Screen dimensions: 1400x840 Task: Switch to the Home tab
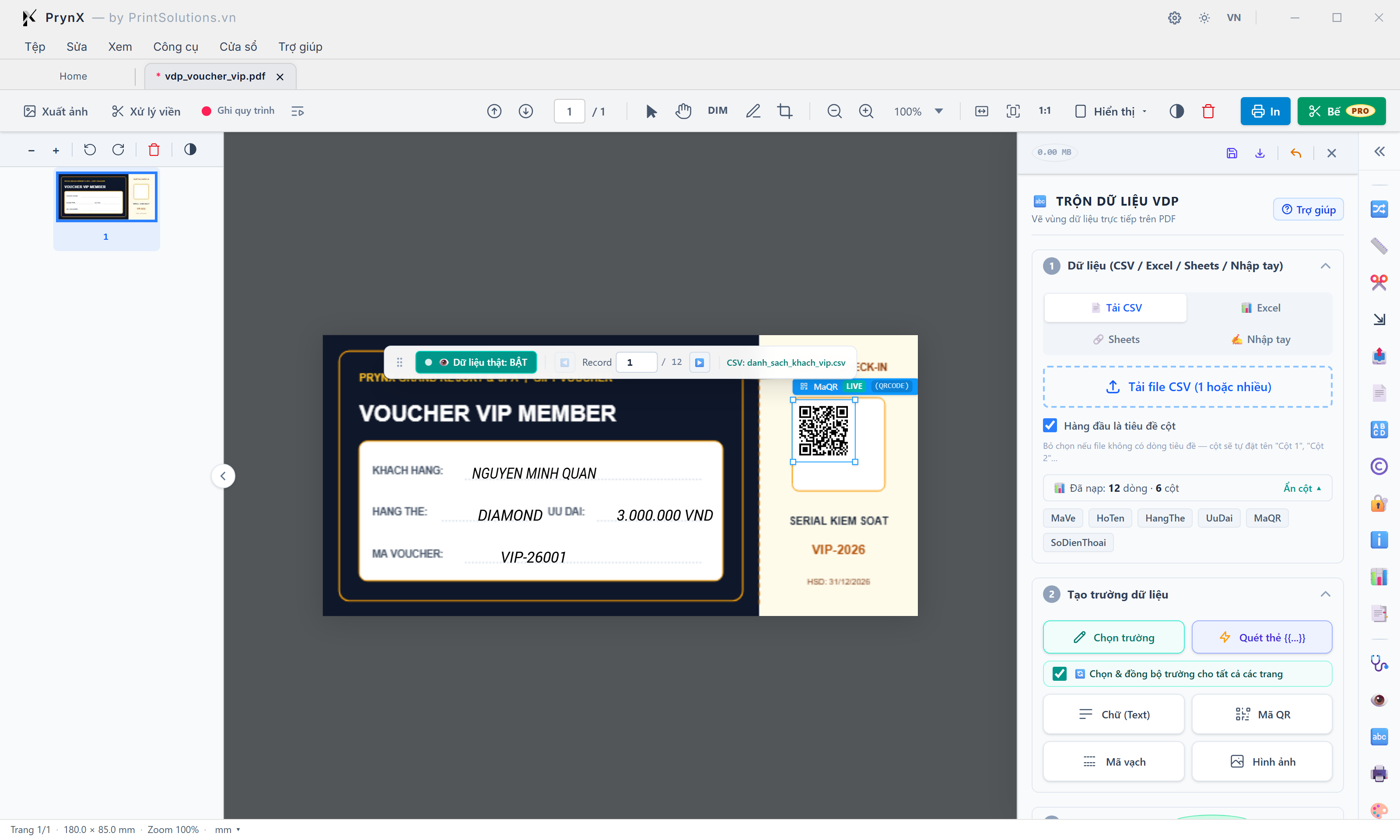pyautogui.click(x=73, y=77)
